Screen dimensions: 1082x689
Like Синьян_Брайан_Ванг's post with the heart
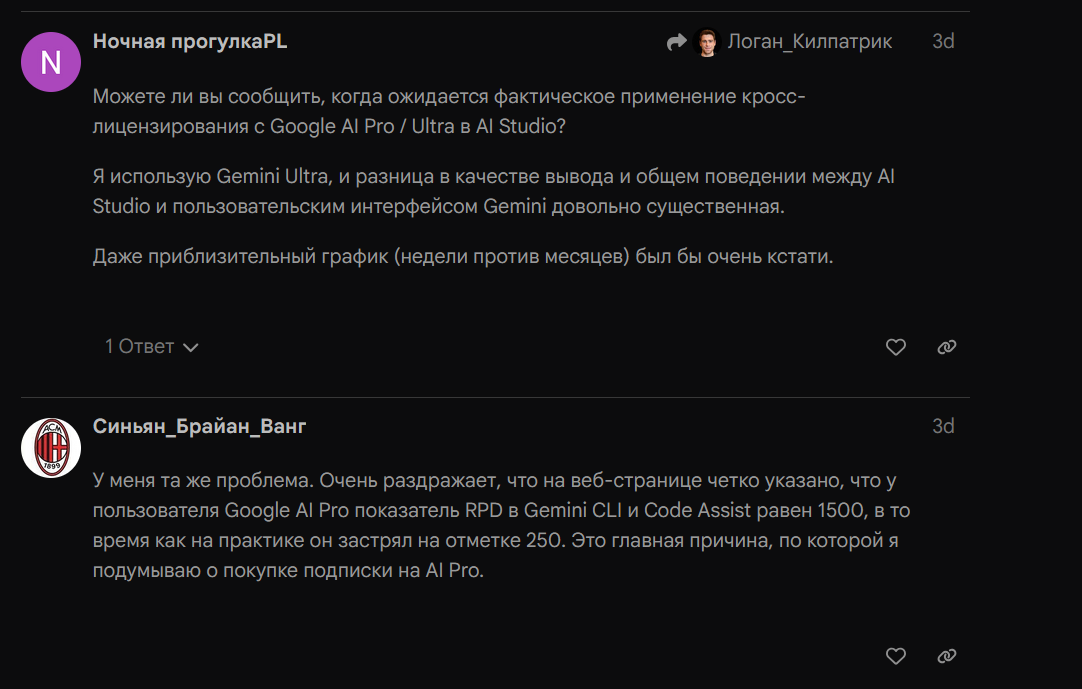coord(896,656)
